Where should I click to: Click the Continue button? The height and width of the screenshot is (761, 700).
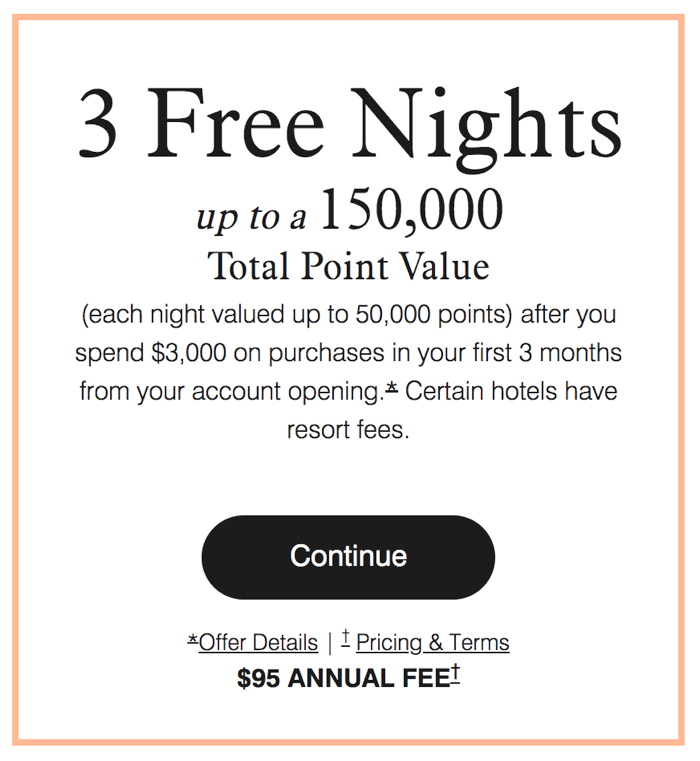(x=348, y=557)
